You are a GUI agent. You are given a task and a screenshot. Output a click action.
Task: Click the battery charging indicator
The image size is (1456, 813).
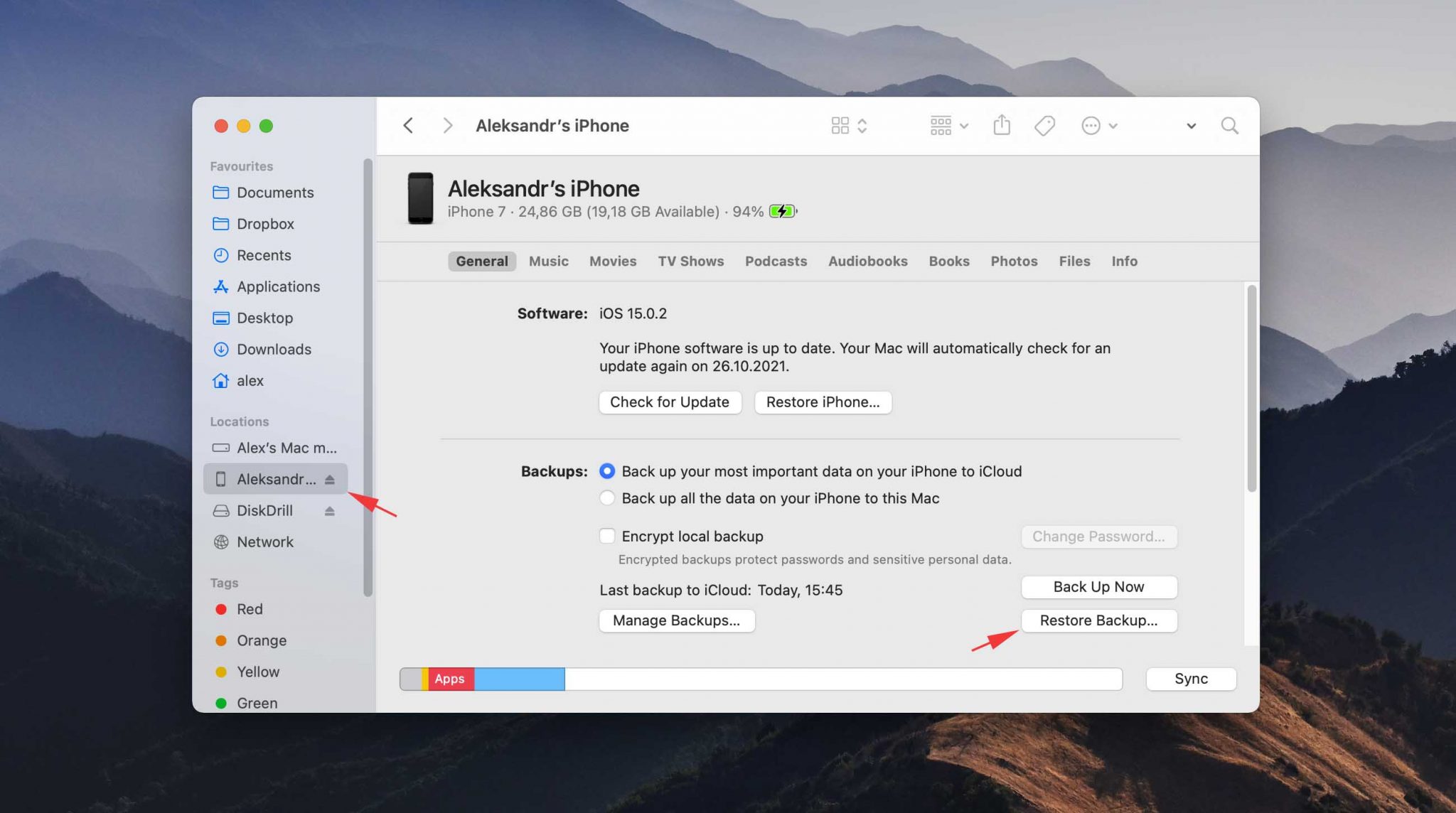click(x=783, y=211)
